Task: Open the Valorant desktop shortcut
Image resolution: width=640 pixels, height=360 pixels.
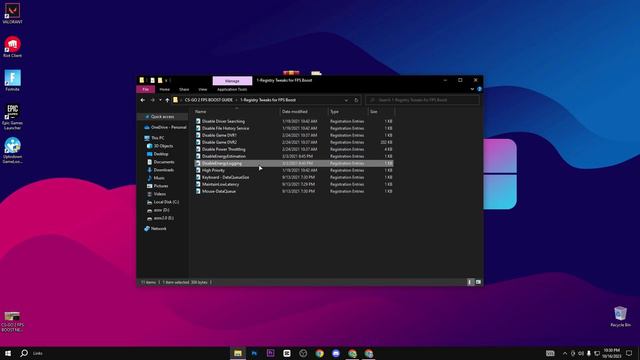Action: [12, 13]
